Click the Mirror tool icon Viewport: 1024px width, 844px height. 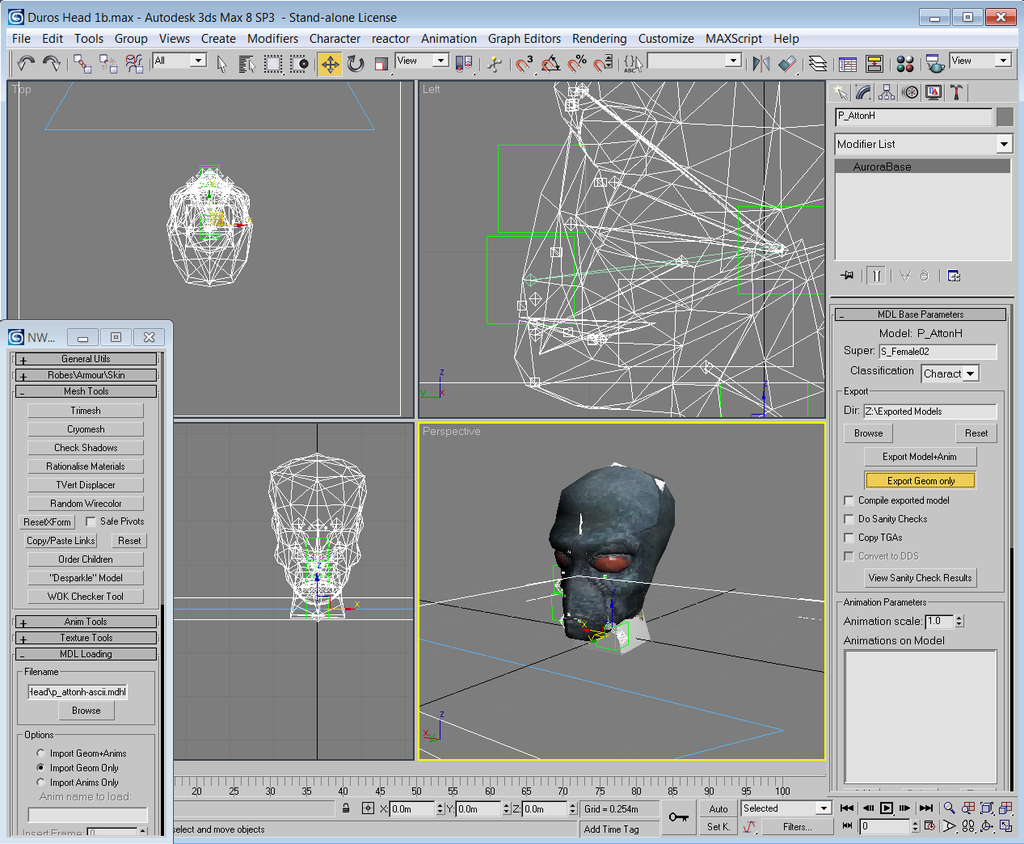(761, 63)
